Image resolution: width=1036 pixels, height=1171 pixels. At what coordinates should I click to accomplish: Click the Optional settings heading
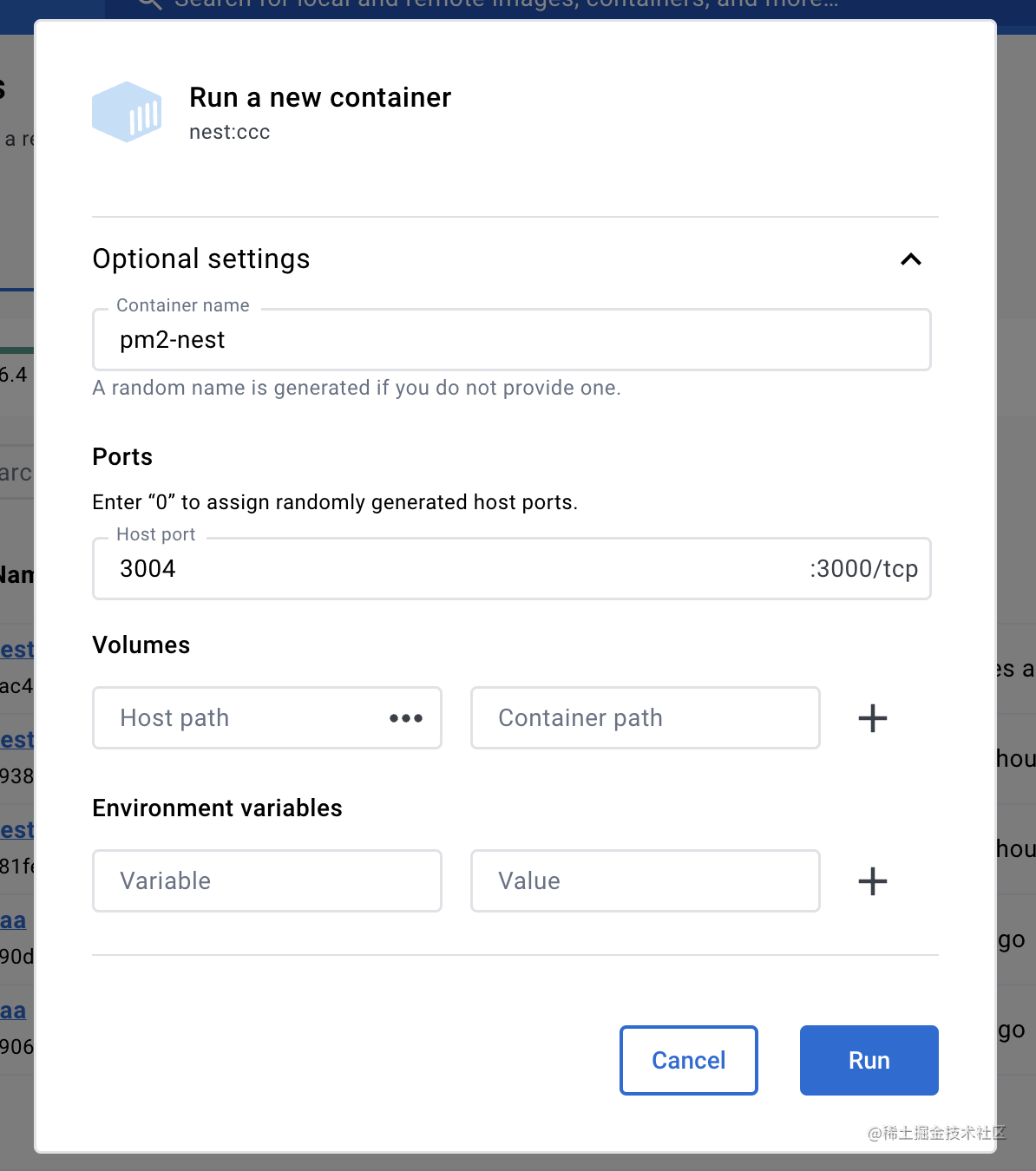201,259
